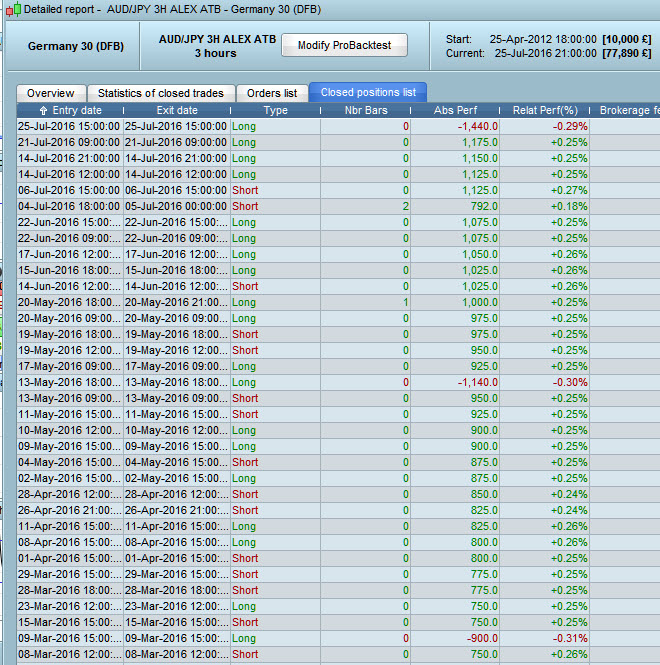
Task: Click the 792.0 Abs Perf value
Action: tap(484, 206)
